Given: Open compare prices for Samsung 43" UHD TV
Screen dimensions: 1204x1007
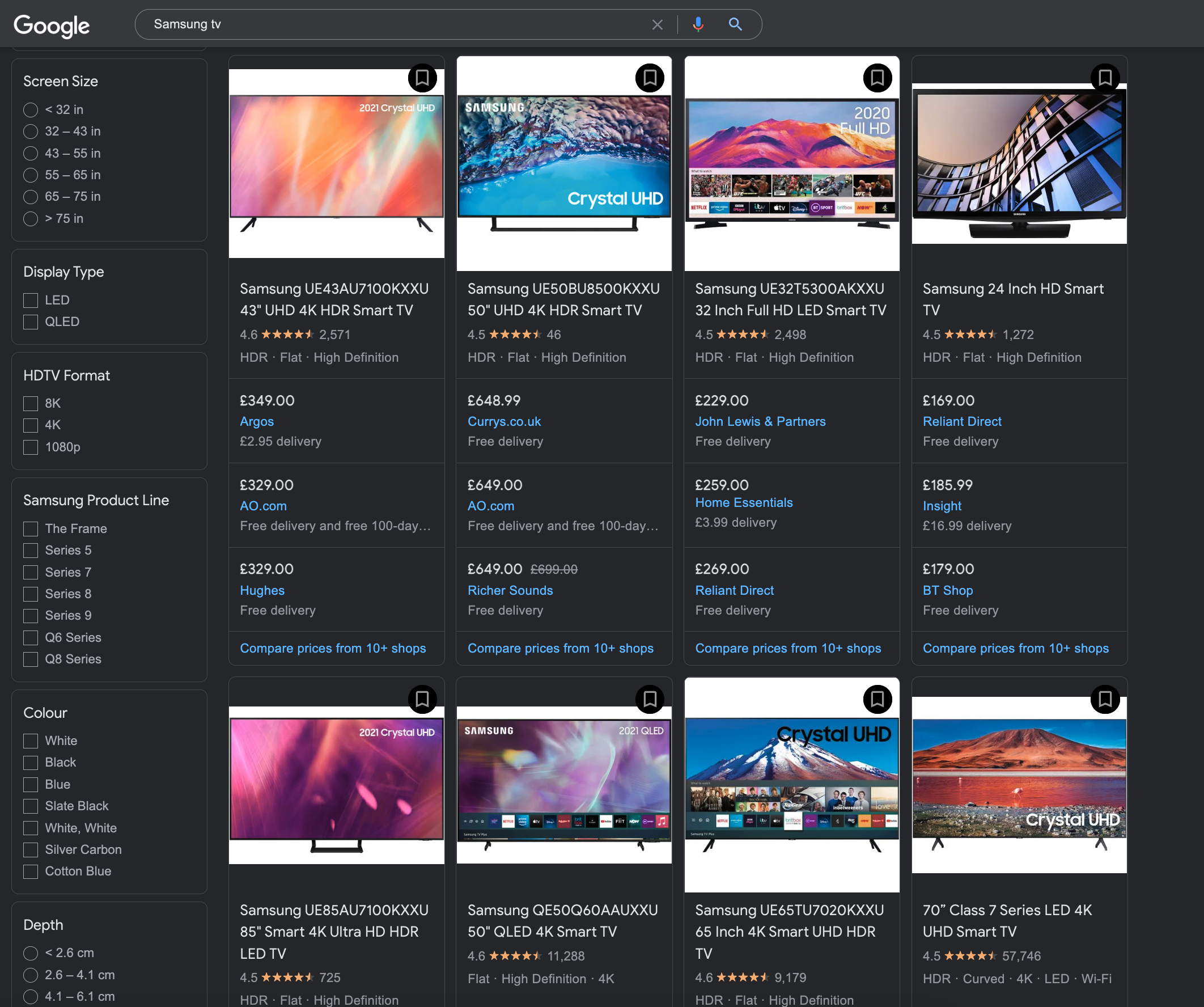Looking at the screenshot, I should (332, 647).
